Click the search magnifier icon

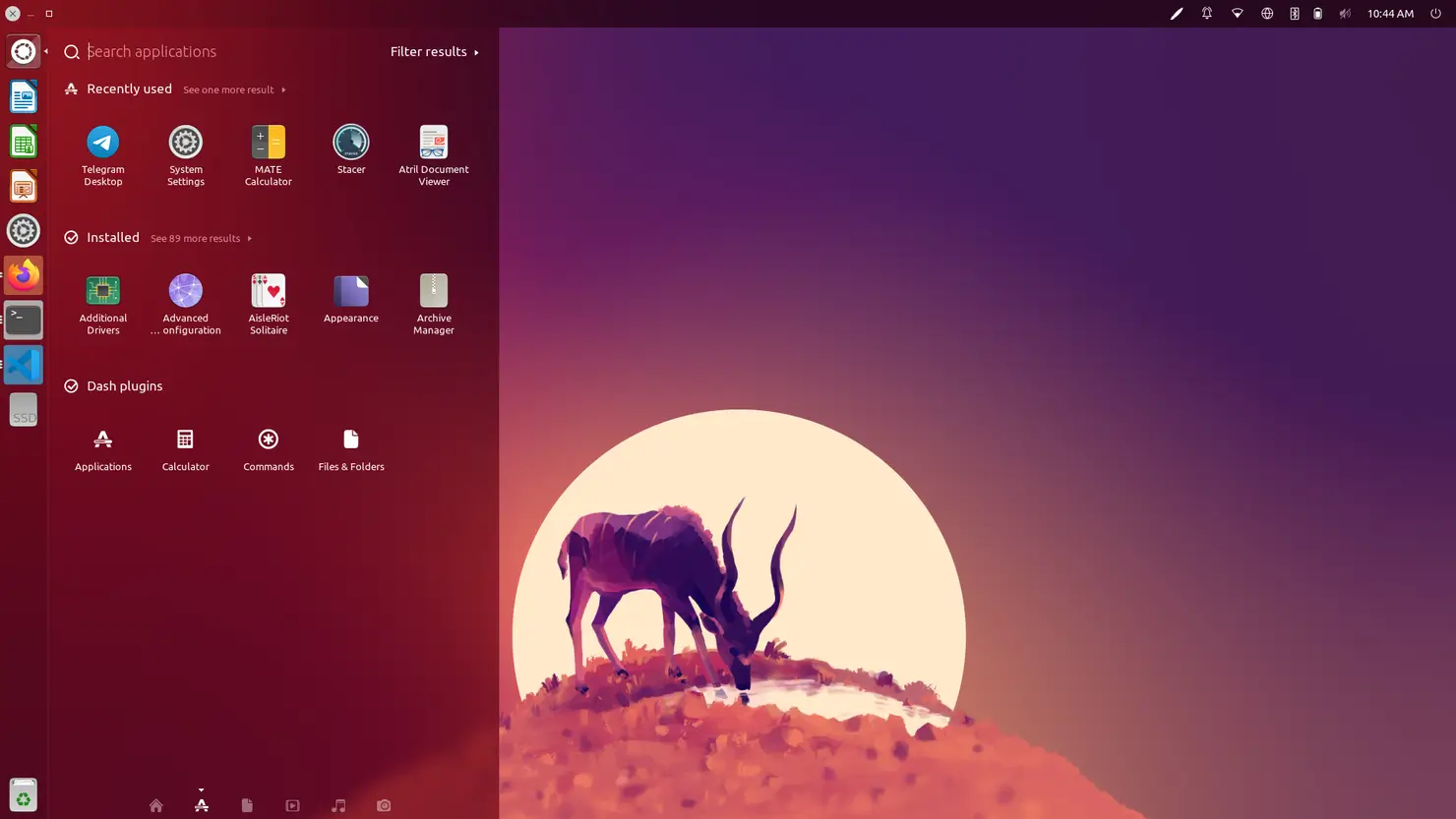tap(72, 51)
